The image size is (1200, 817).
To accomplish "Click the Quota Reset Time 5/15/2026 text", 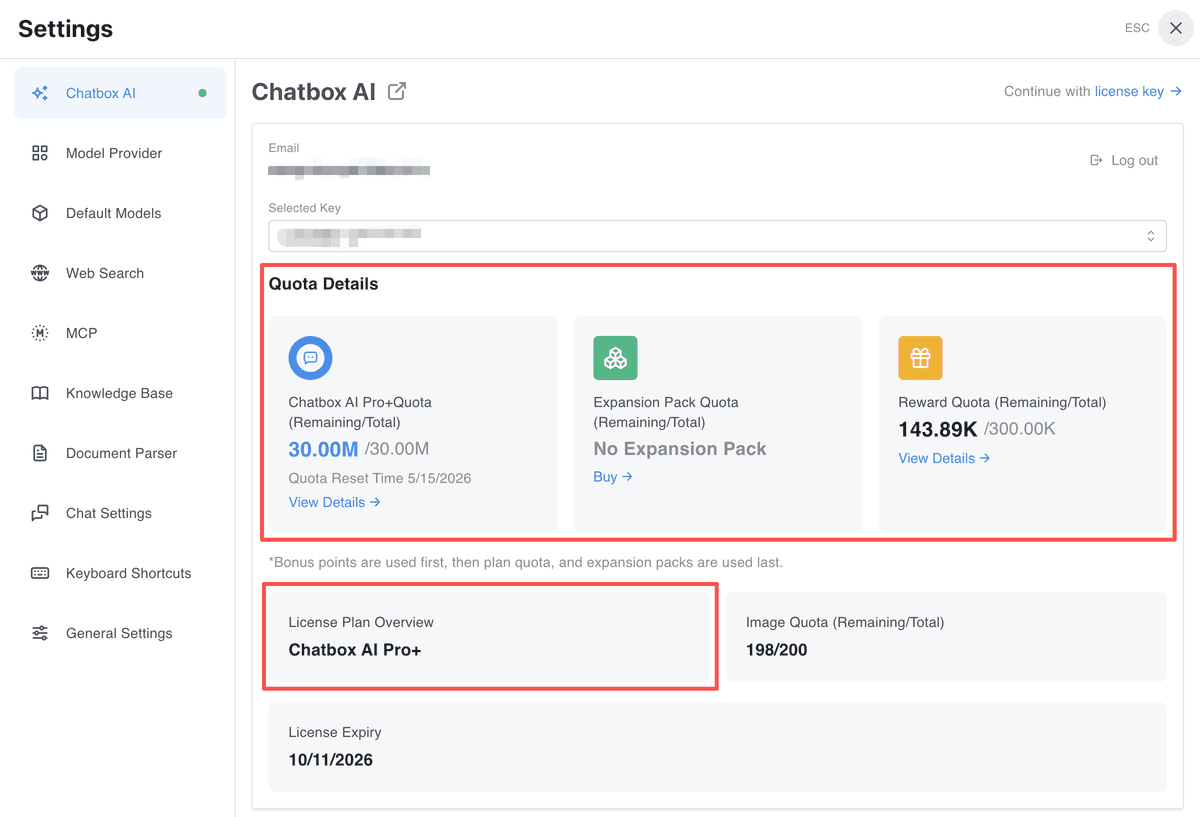I will pyautogui.click(x=380, y=478).
